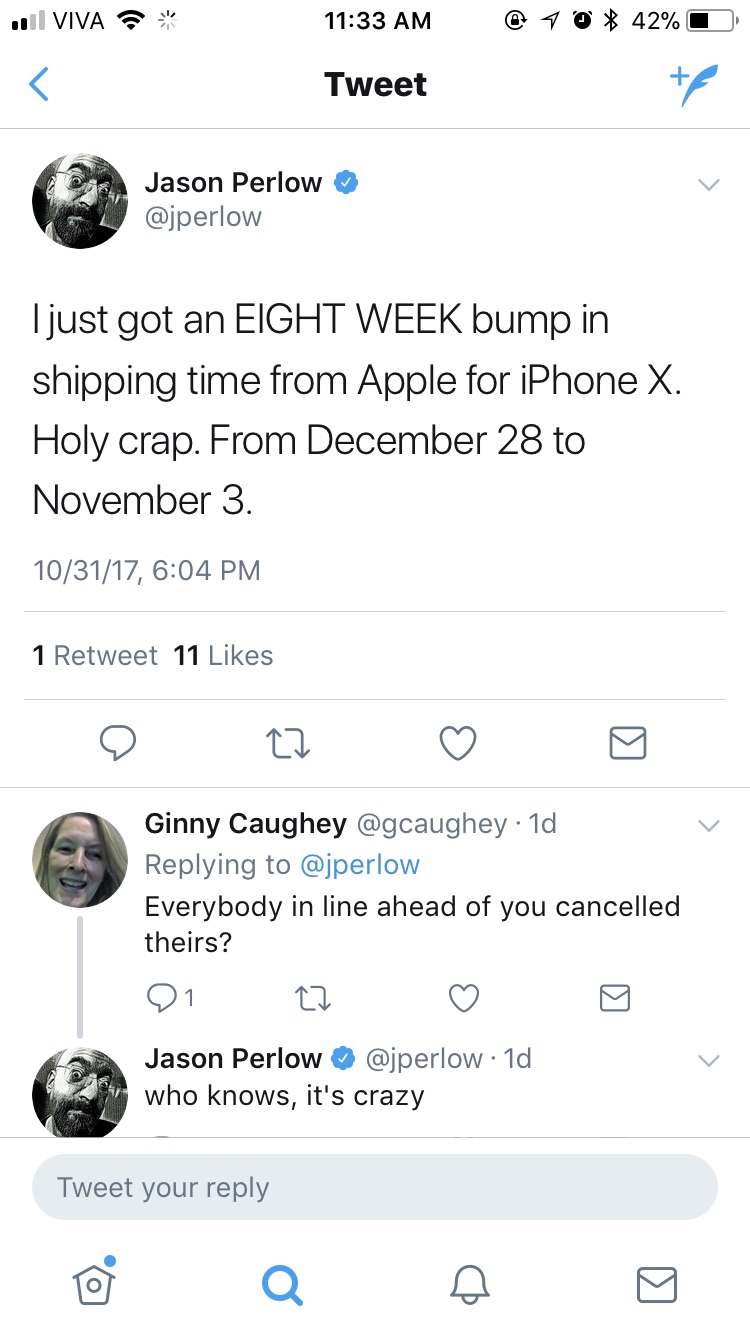This screenshot has height=1334, width=750.
Task: Open the Notifications bell tab
Action: pos(469,1283)
